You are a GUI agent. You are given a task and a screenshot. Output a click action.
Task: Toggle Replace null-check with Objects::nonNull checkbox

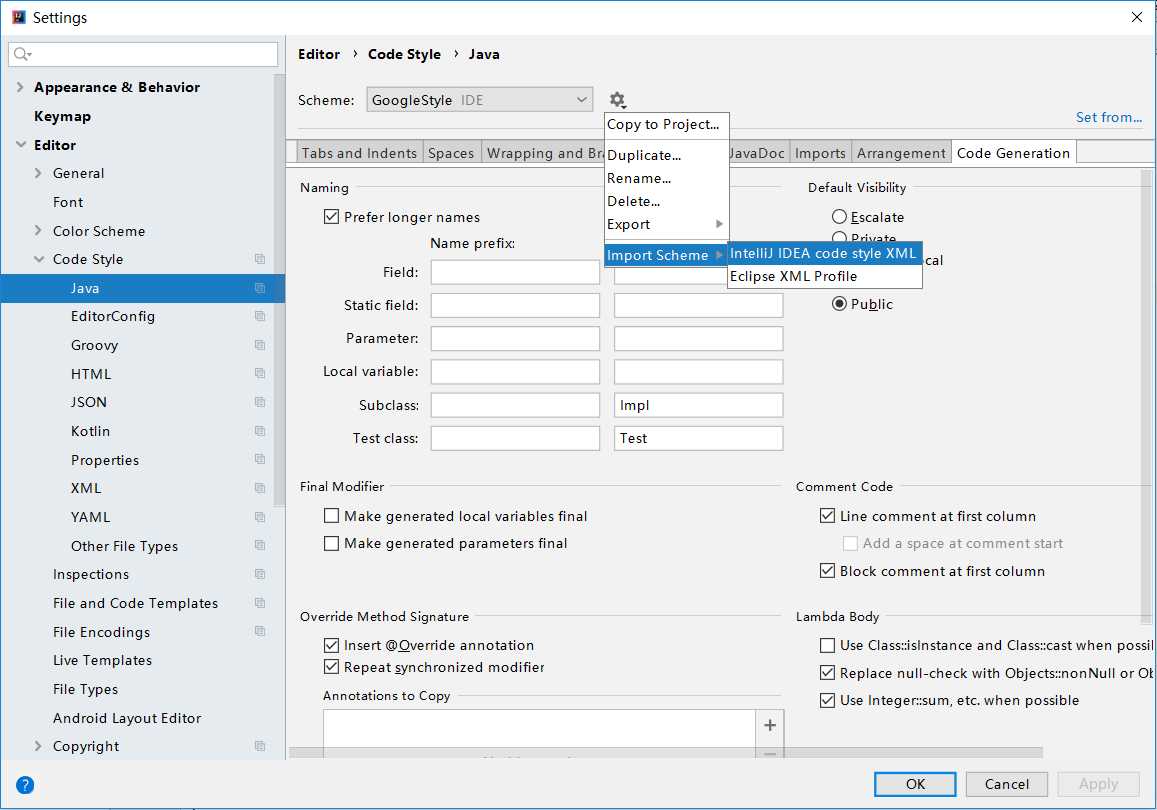[x=827, y=673]
